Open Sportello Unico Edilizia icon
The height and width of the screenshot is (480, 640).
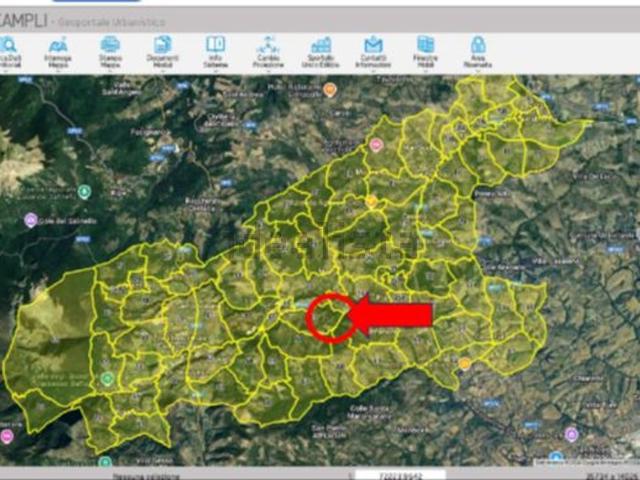pos(321,45)
